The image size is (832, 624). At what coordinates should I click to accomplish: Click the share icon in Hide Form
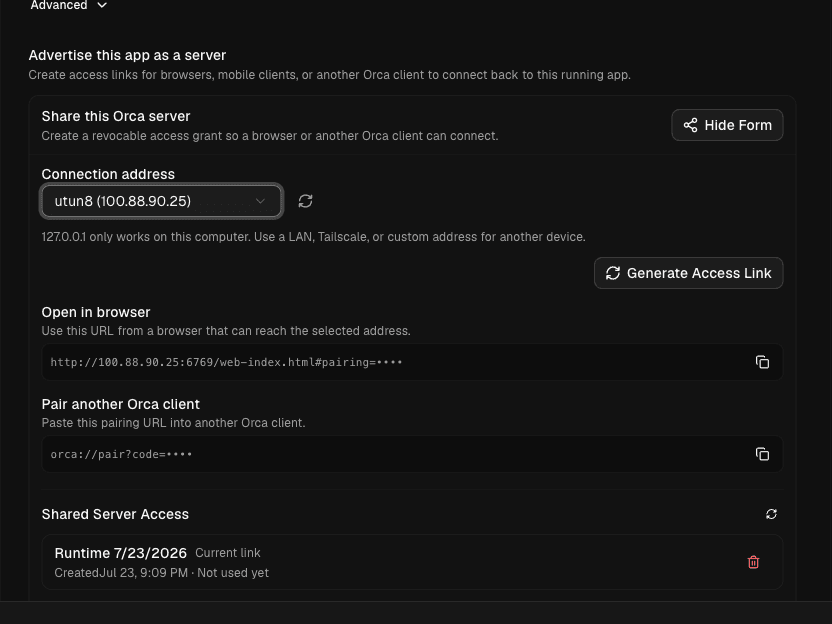[x=690, y=125]
